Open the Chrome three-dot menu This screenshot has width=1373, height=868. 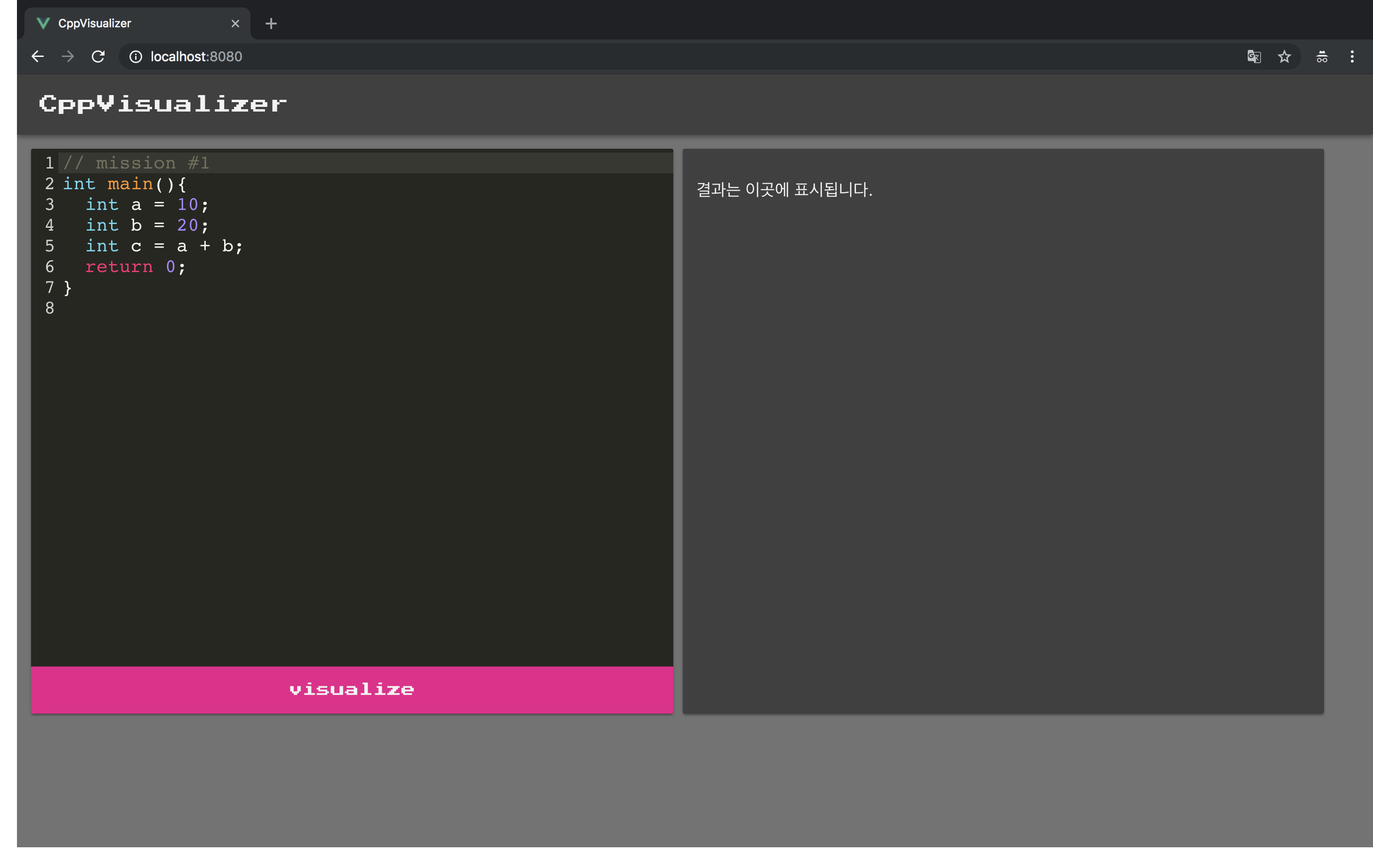coord(1352,56)
